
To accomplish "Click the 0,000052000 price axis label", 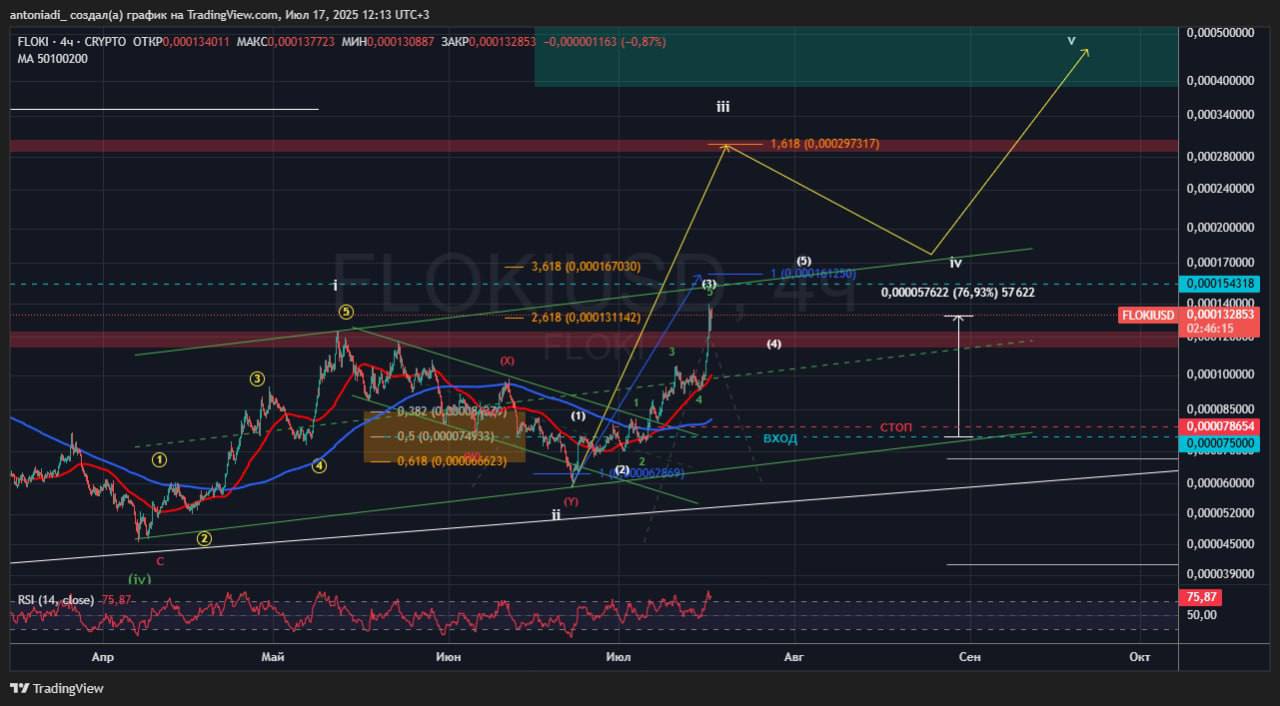I will 1220,513.
